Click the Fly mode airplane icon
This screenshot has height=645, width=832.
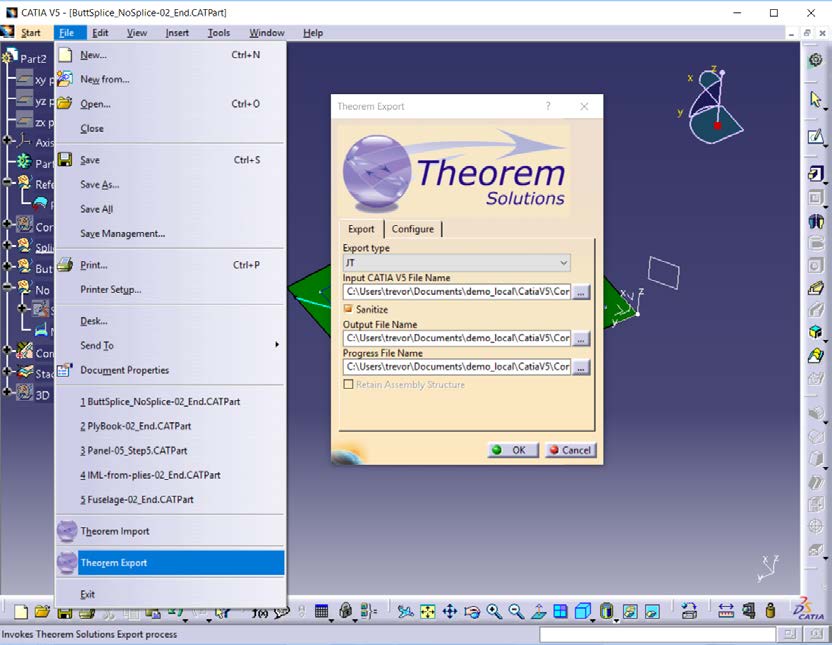click(405, 612)
